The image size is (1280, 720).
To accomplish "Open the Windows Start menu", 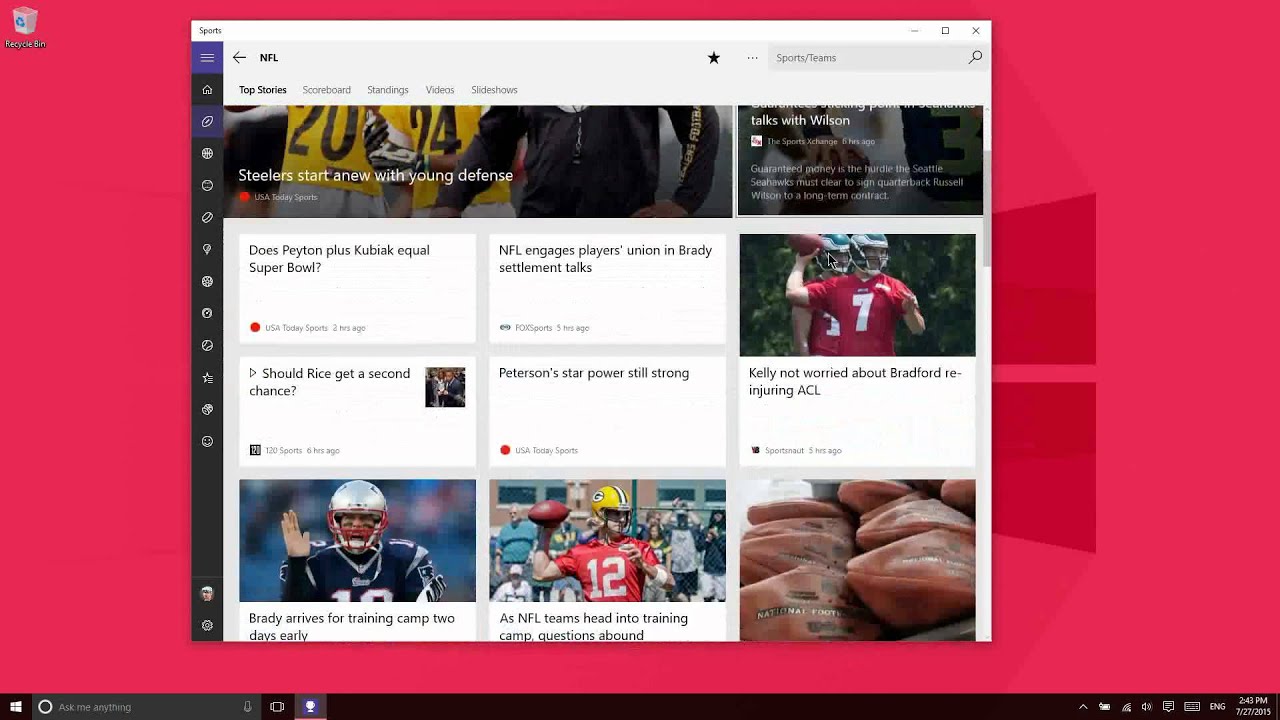I will click(16, 706).
